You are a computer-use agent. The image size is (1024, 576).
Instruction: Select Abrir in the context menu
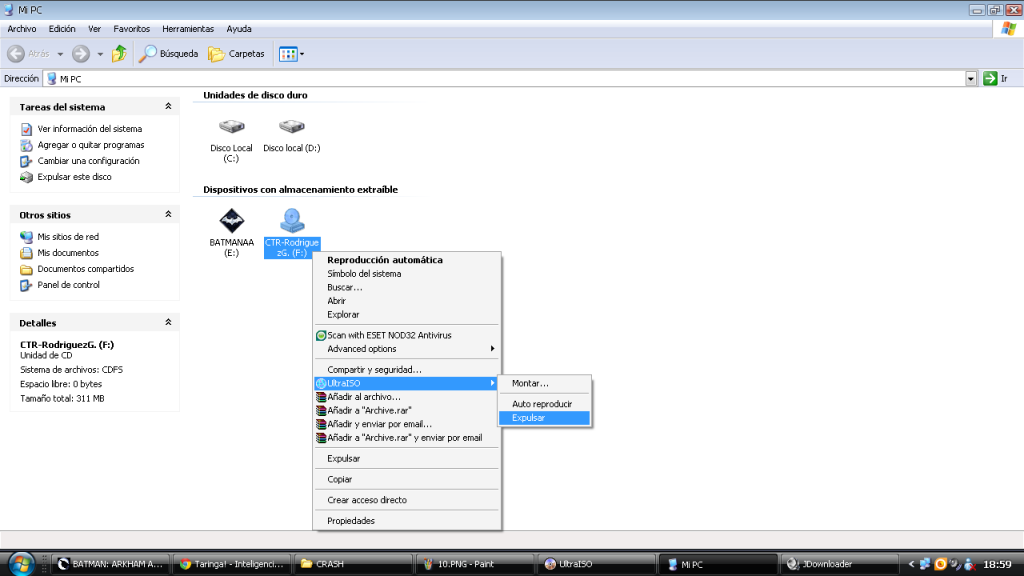(x=406, y=301)
